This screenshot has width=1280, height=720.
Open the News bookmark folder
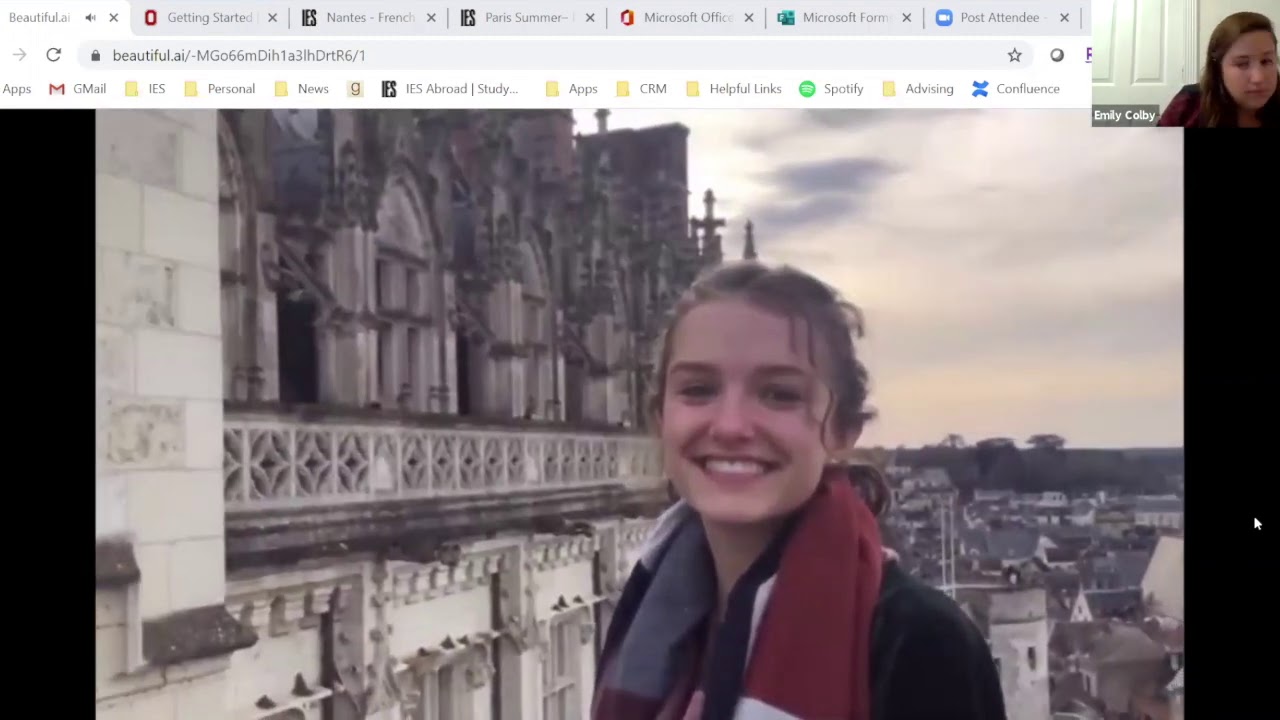tap(302, 89)
